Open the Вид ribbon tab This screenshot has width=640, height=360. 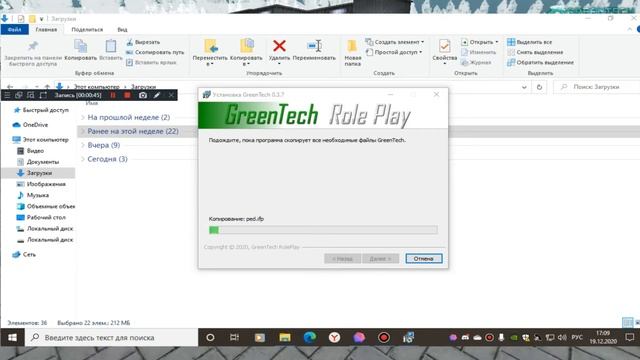122,29
